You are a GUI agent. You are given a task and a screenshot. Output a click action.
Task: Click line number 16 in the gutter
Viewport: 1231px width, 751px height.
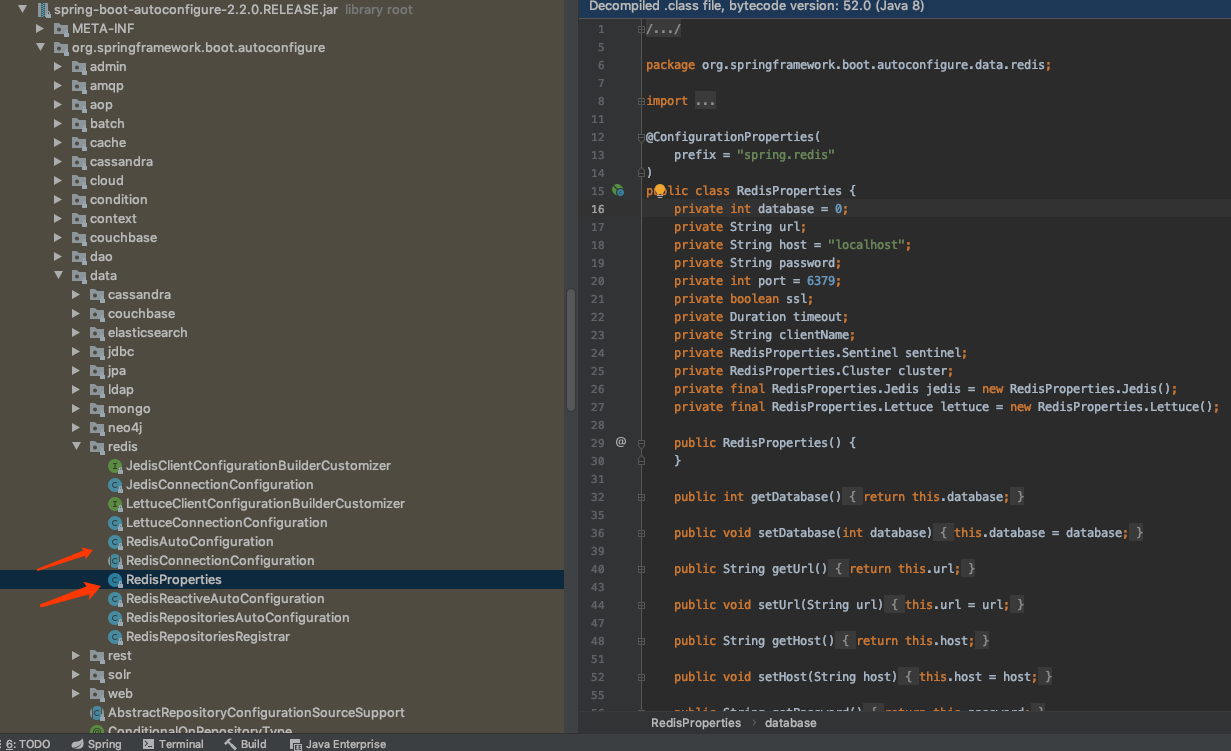(x=598, y=209)
